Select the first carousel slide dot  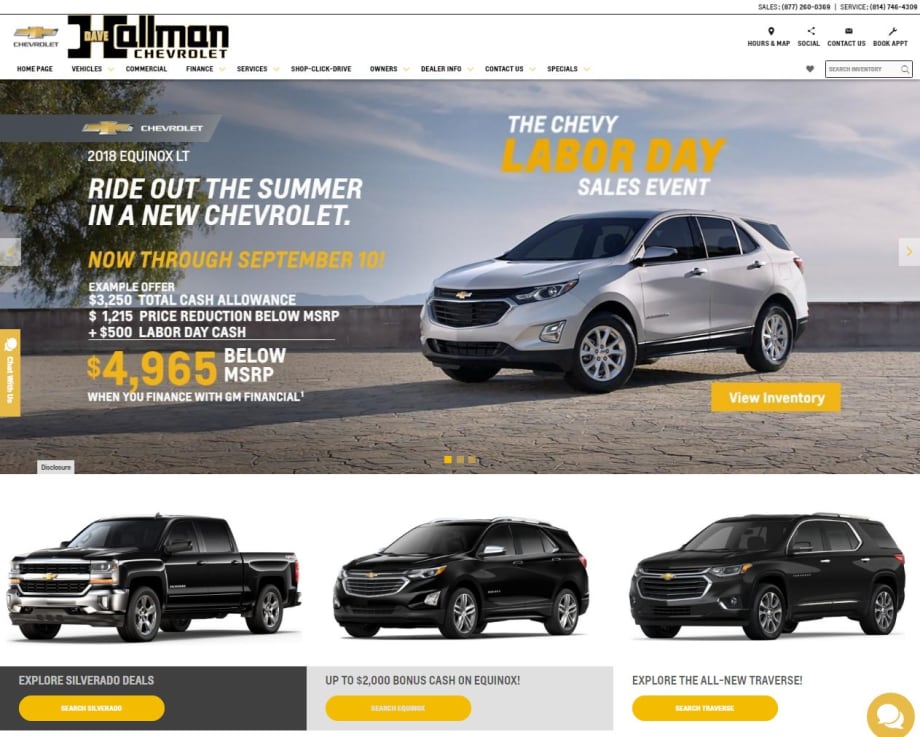tap(448, 459)
